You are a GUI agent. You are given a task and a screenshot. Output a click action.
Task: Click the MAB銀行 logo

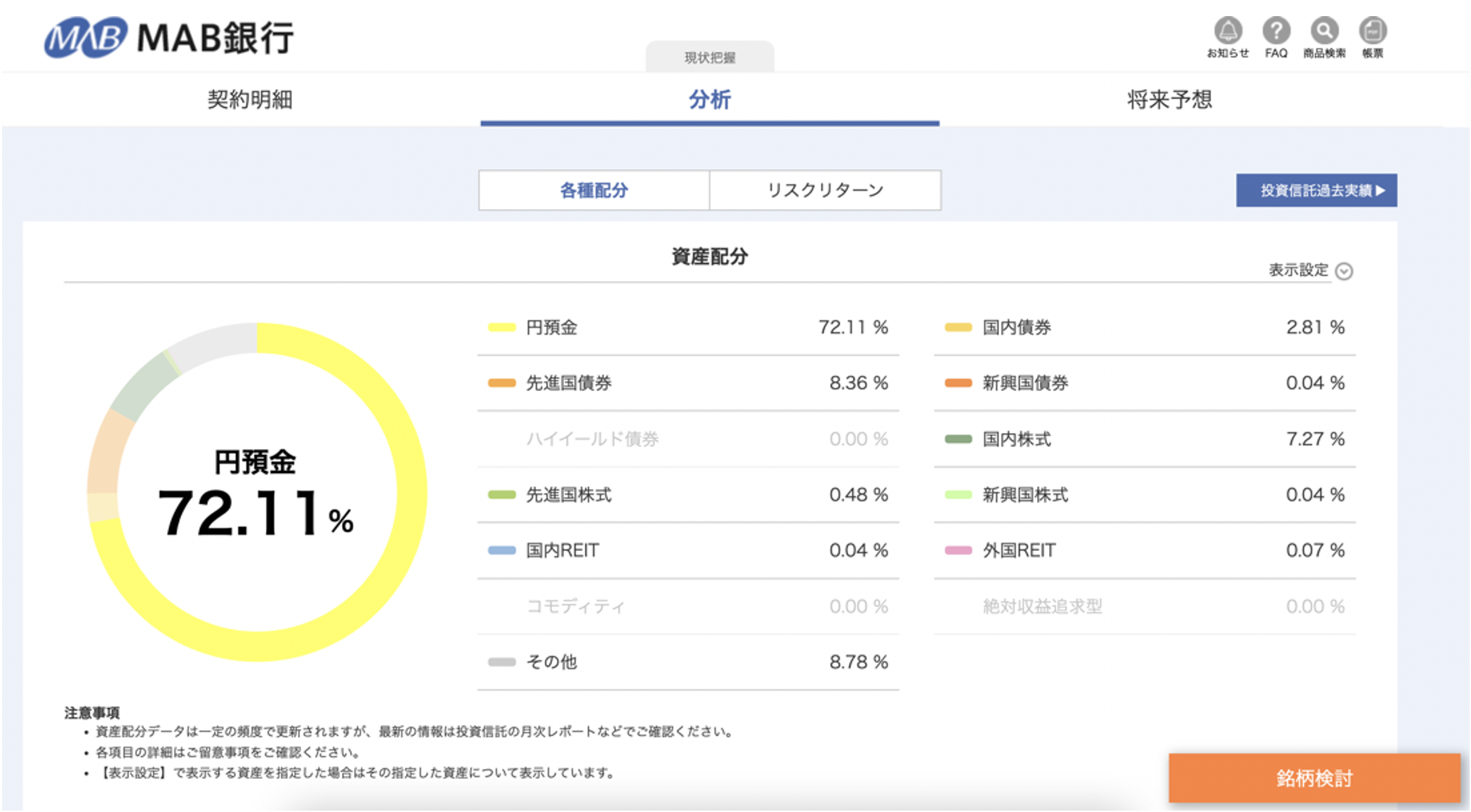169,37
